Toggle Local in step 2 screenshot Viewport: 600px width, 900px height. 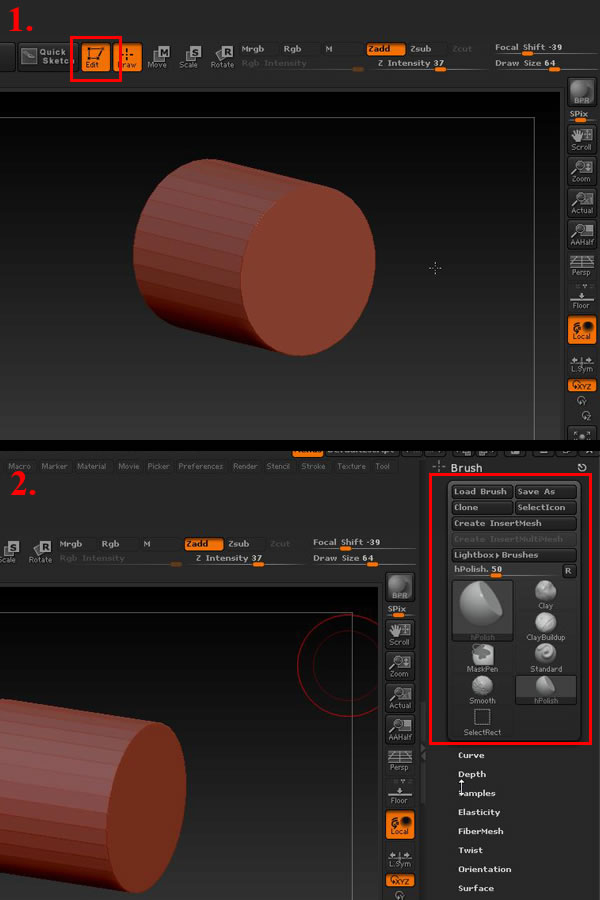coord(400,825)
